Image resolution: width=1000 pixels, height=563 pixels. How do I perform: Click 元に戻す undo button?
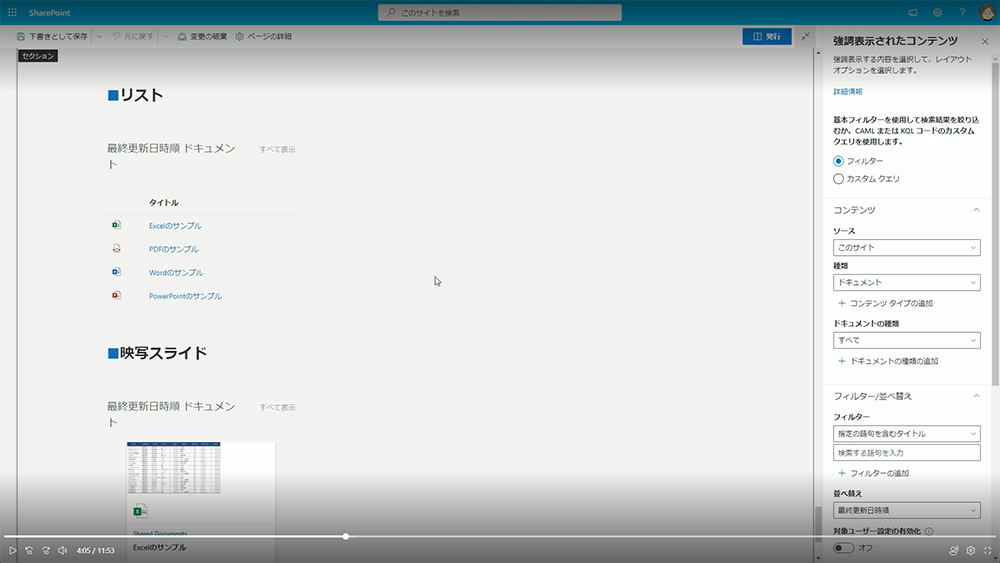click(133, 36)
